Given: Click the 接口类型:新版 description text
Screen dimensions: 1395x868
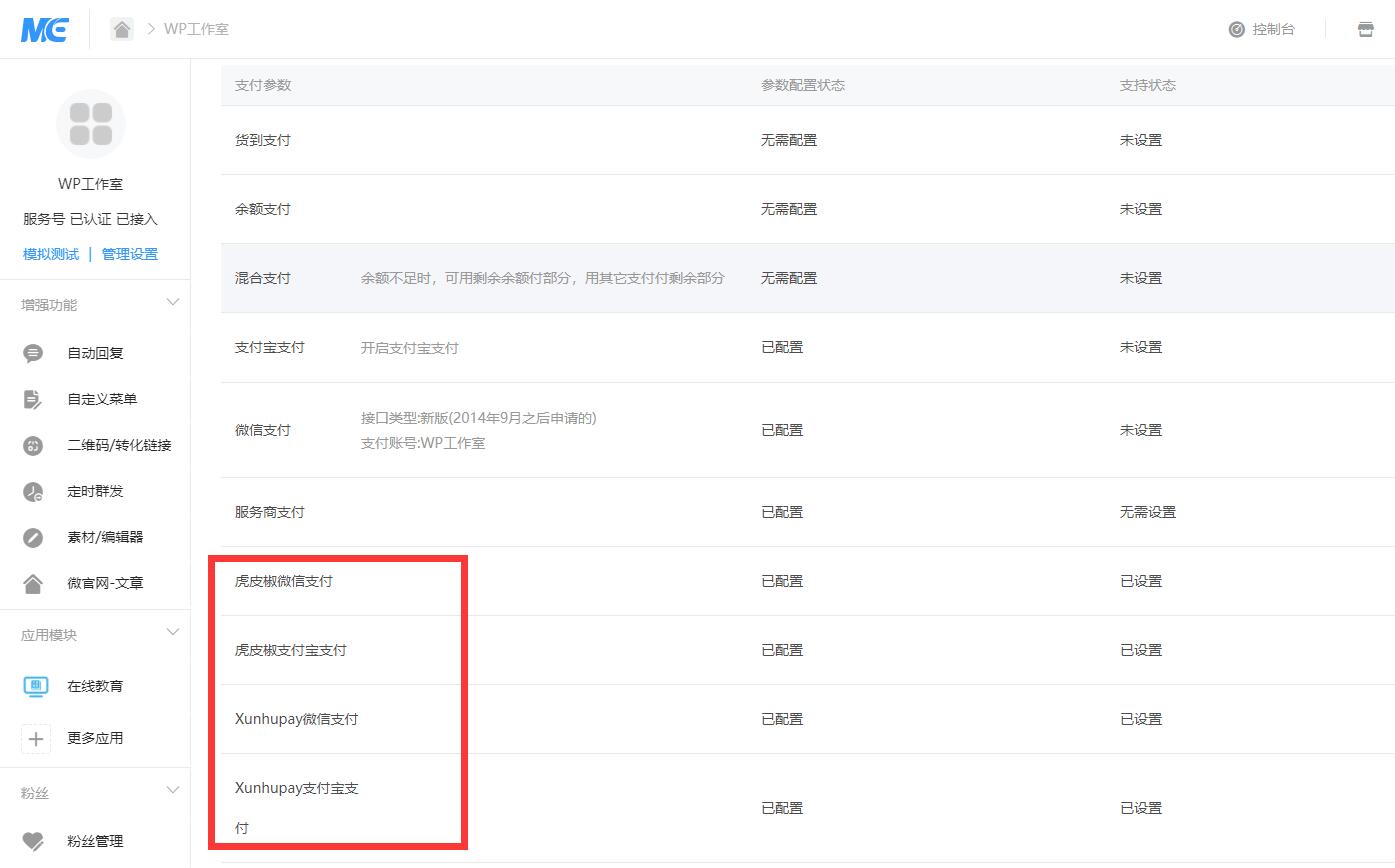Looking at the screenshot, I should [479, 418].
